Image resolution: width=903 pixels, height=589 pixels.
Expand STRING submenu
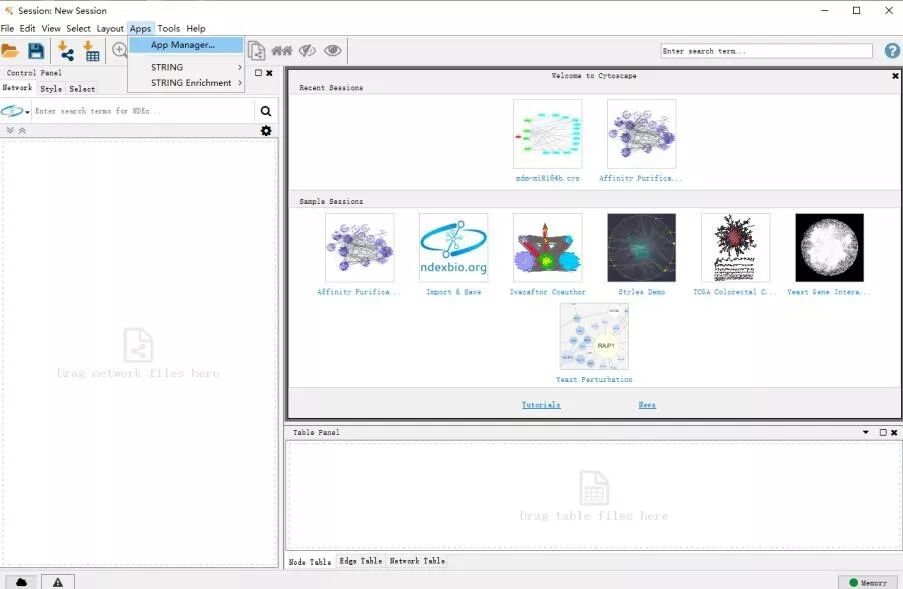[185, 67]
